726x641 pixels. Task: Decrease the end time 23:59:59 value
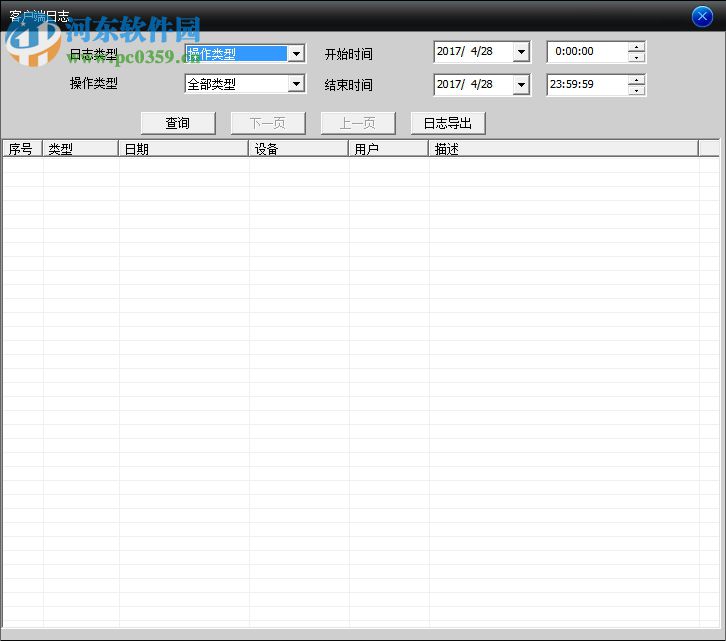coord(637,90)
